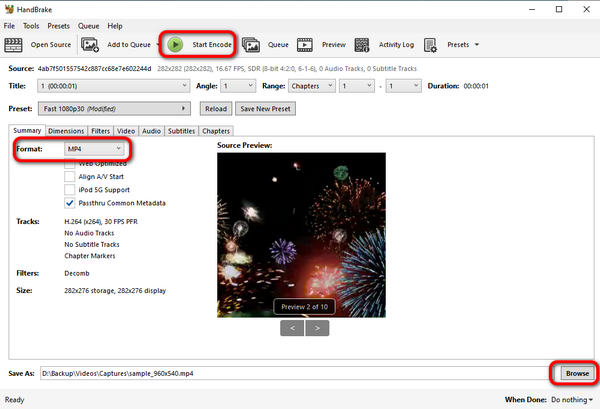
Task: Click the Activity Log label
Action: (x=396, y=45)
